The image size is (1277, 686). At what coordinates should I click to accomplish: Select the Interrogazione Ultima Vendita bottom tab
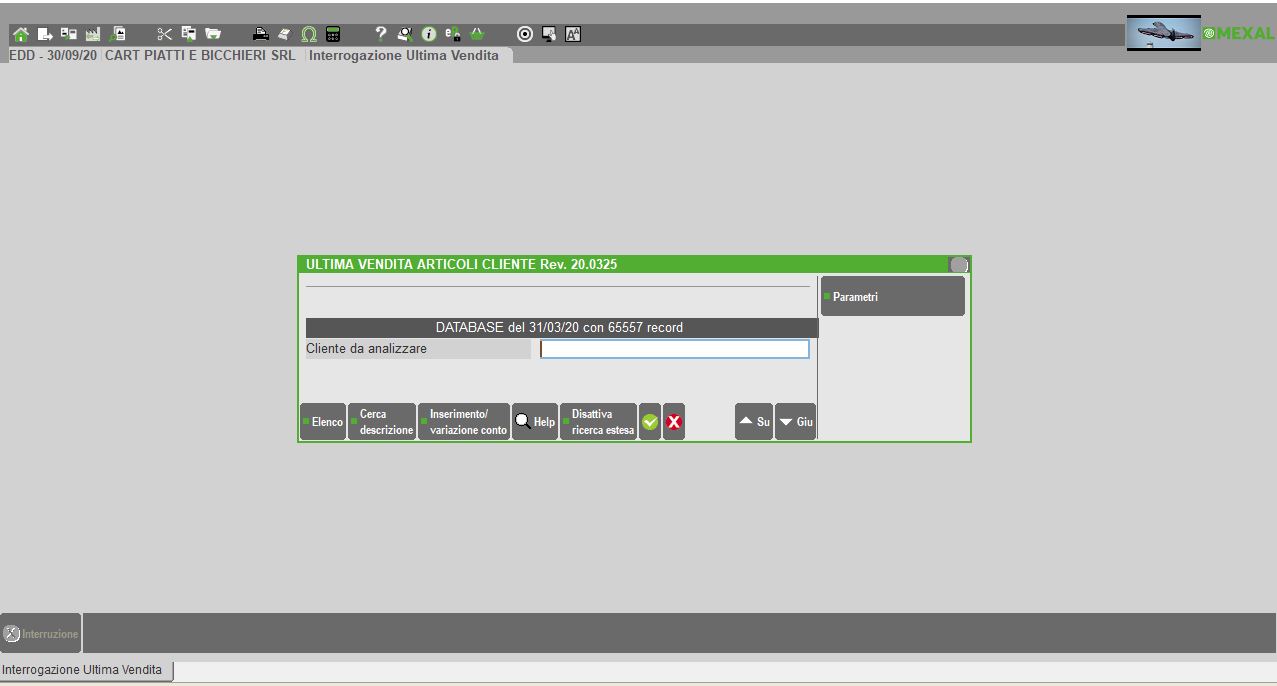[86, 670]
